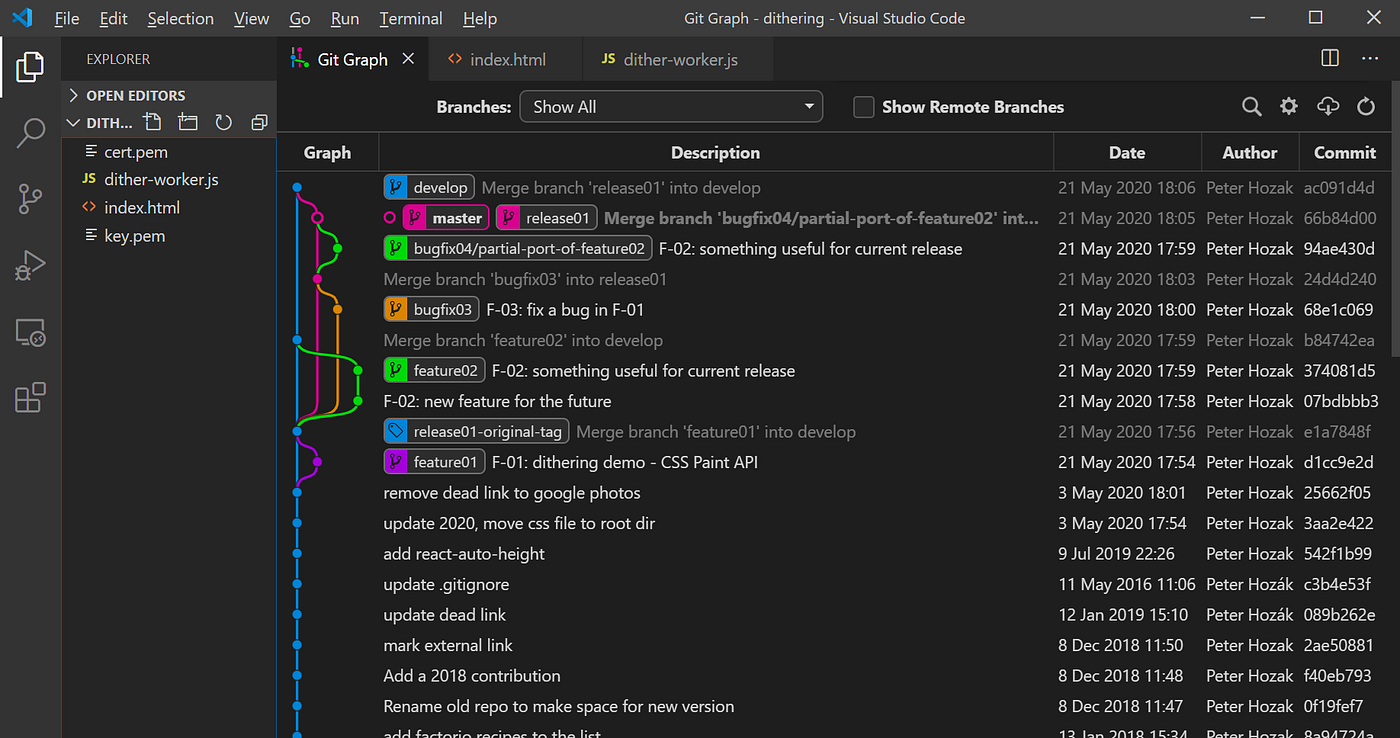This screenshot has height=738, width=1400.
Task: Click the uncommitted hollow node beside master
Action: (x=390, y=218)
